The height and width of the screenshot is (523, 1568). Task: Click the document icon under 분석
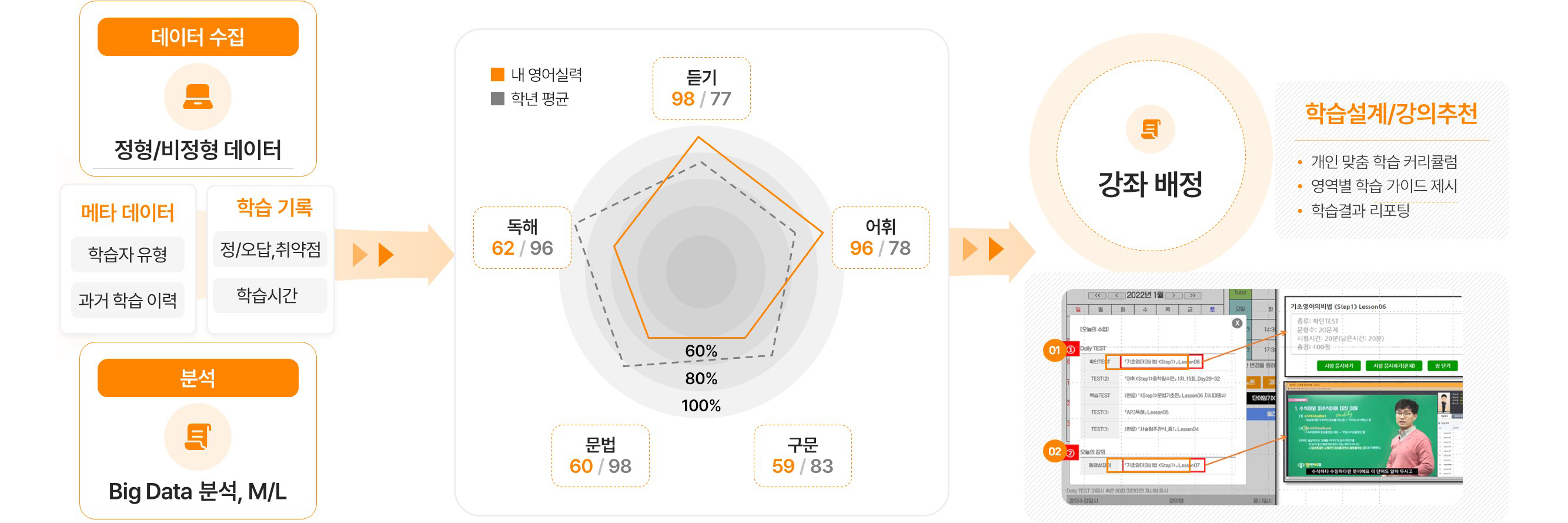(x=198, y=437)
